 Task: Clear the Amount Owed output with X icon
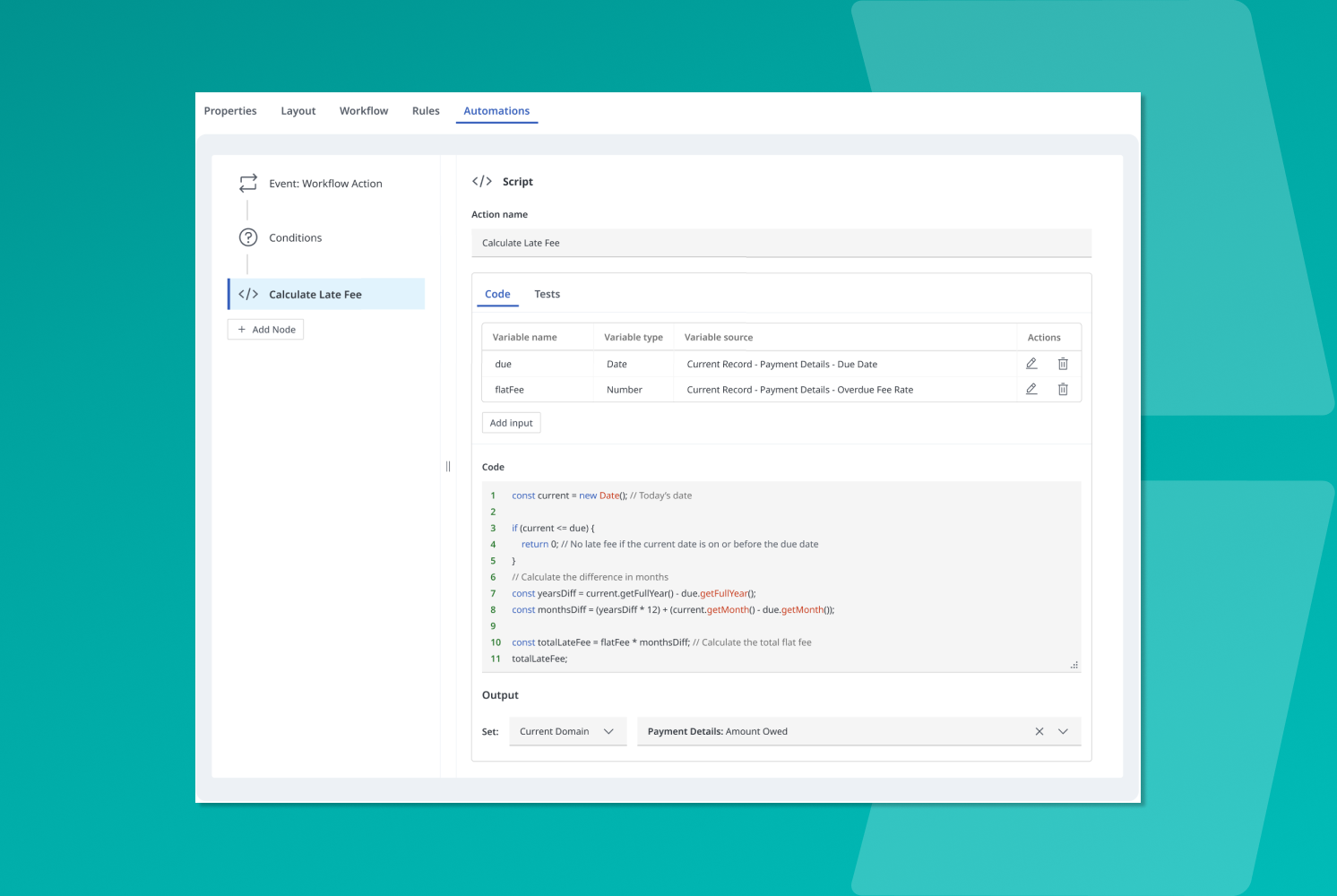[1039, 731]
